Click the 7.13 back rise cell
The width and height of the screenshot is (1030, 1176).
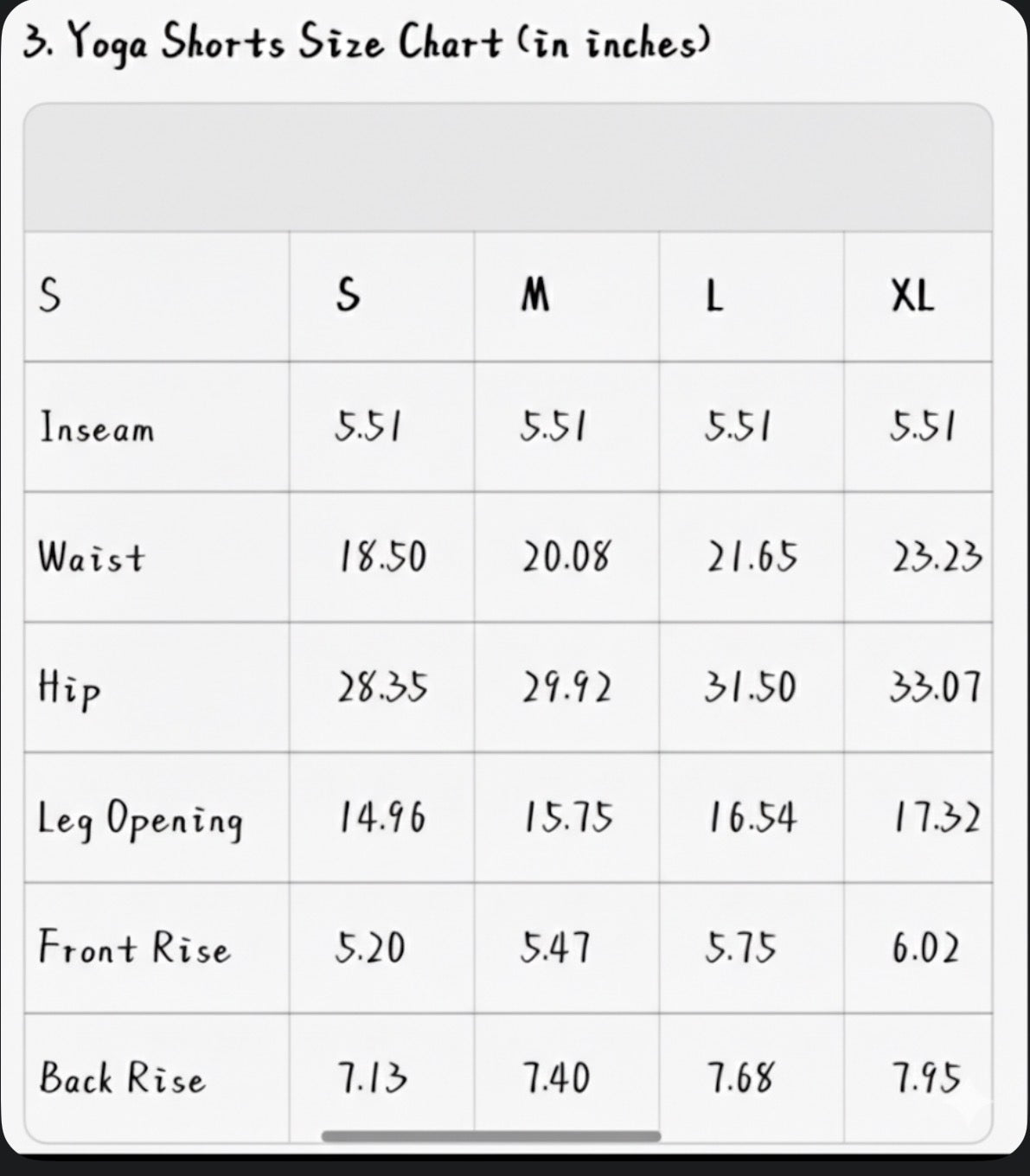point(372,1079)
